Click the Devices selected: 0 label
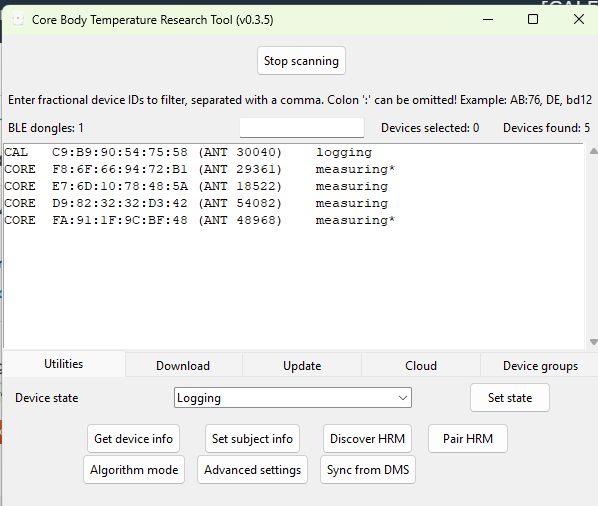Screen dimensions: 598x506 [430, 128]
